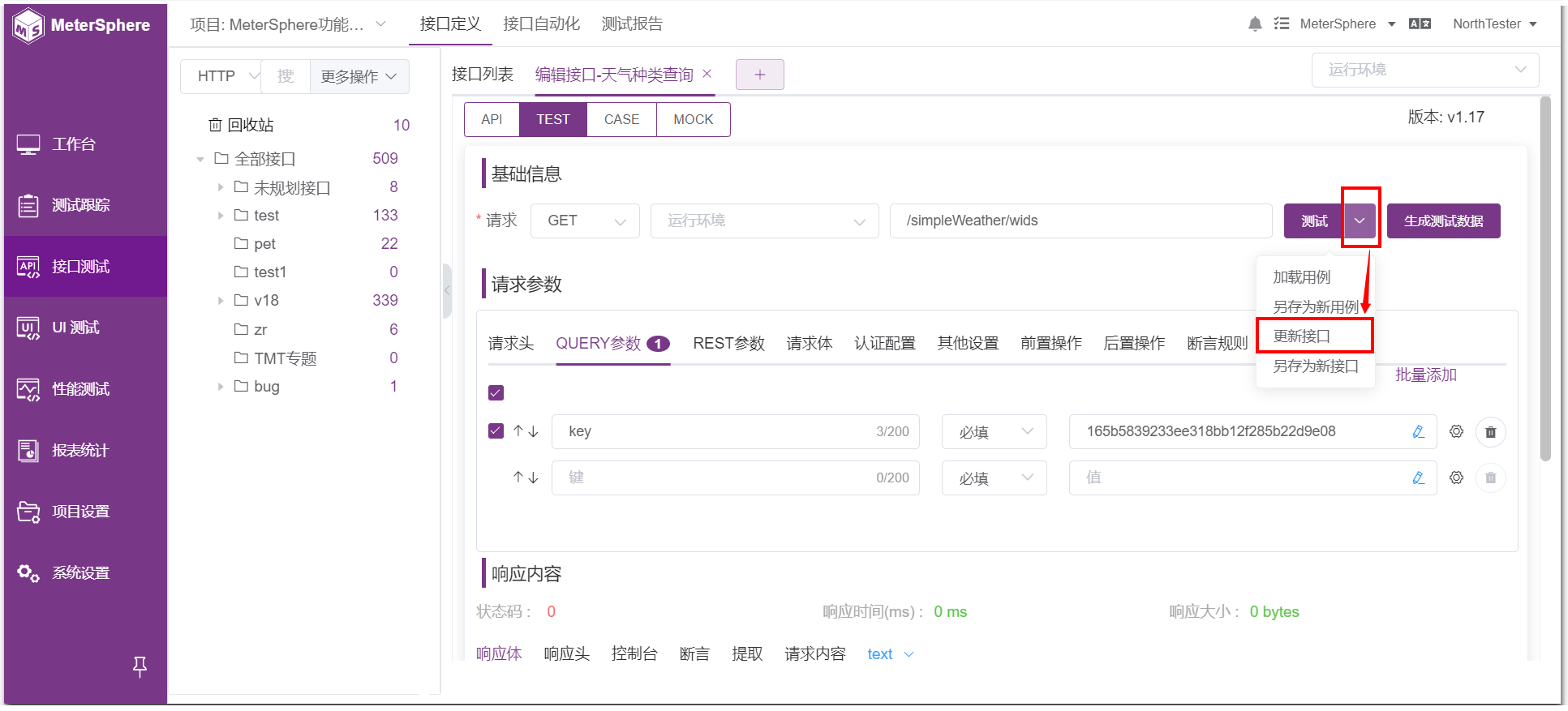Click the 测试 button
The height and width of the screenshot is (711, 1568).
(x=1314, y=221)
